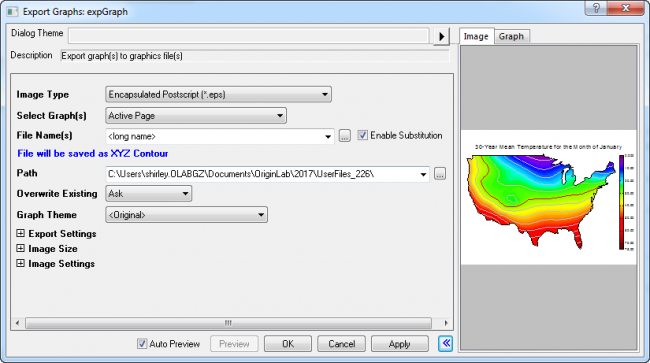Click the horizontal scrollbar thumb
This screenshot has height=363, width=650.
228,323
